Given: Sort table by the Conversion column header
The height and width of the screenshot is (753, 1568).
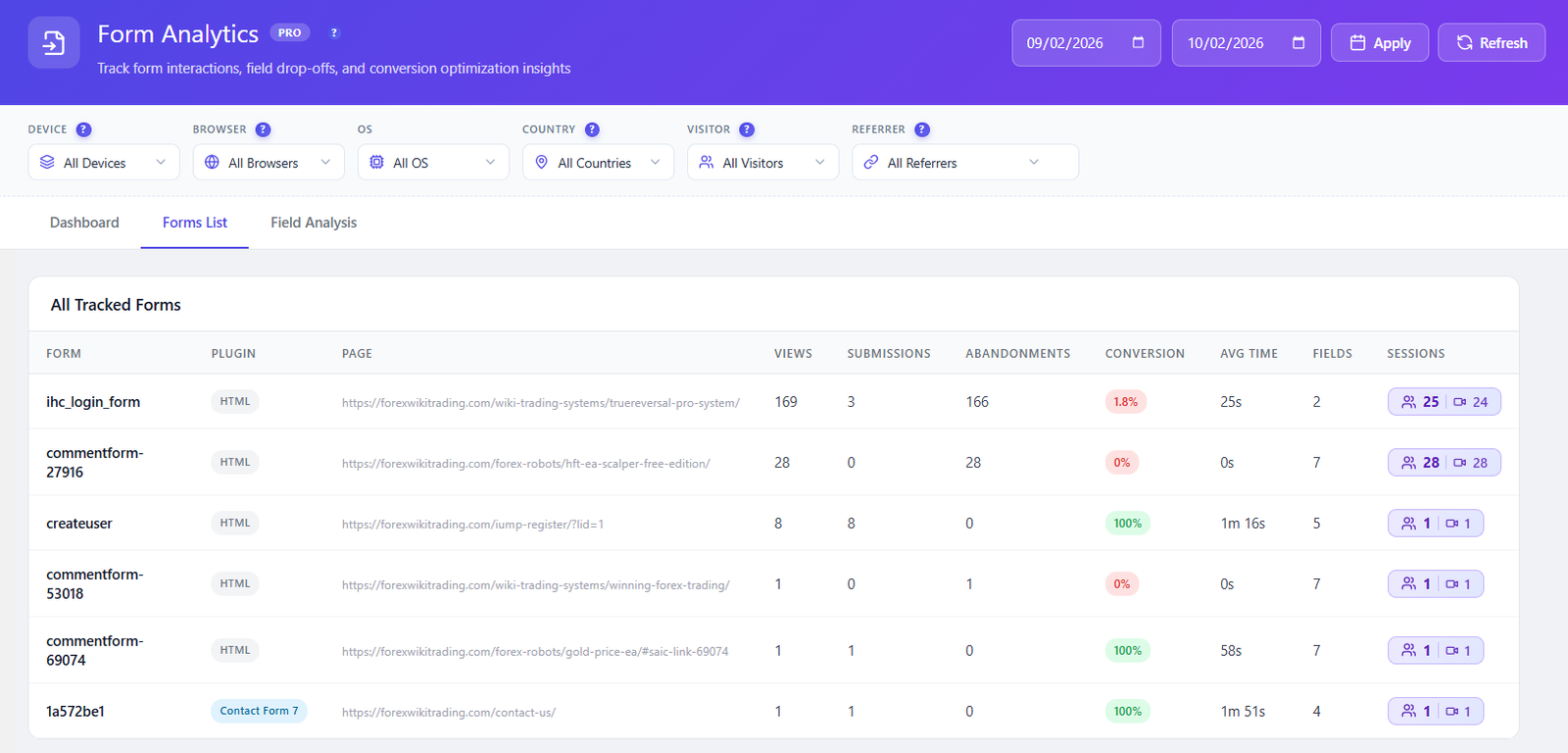Looking at the screenshot, I should [1144, 354].
